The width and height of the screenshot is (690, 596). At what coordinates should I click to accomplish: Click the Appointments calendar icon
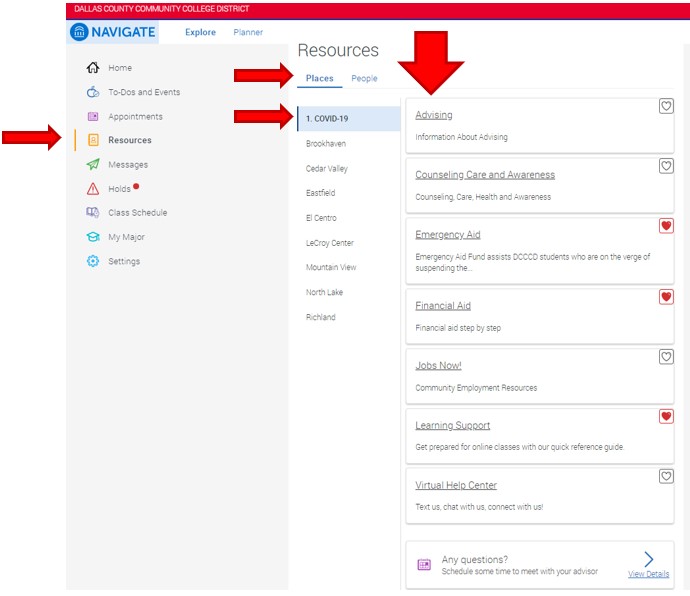tap(93, 116)
